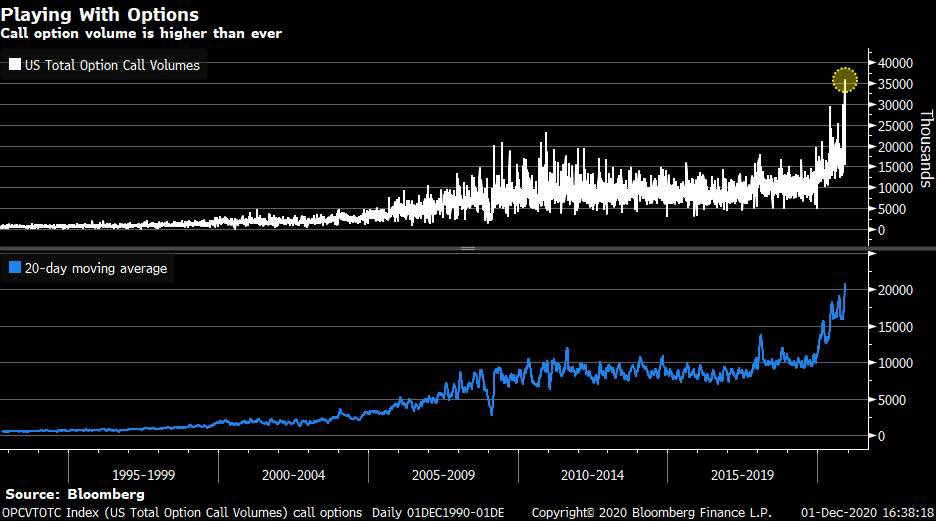The width and height of the screenshot is (936, 521).
Task: Select the 20-day moving average legend label
Action: [x=96, y=269]
